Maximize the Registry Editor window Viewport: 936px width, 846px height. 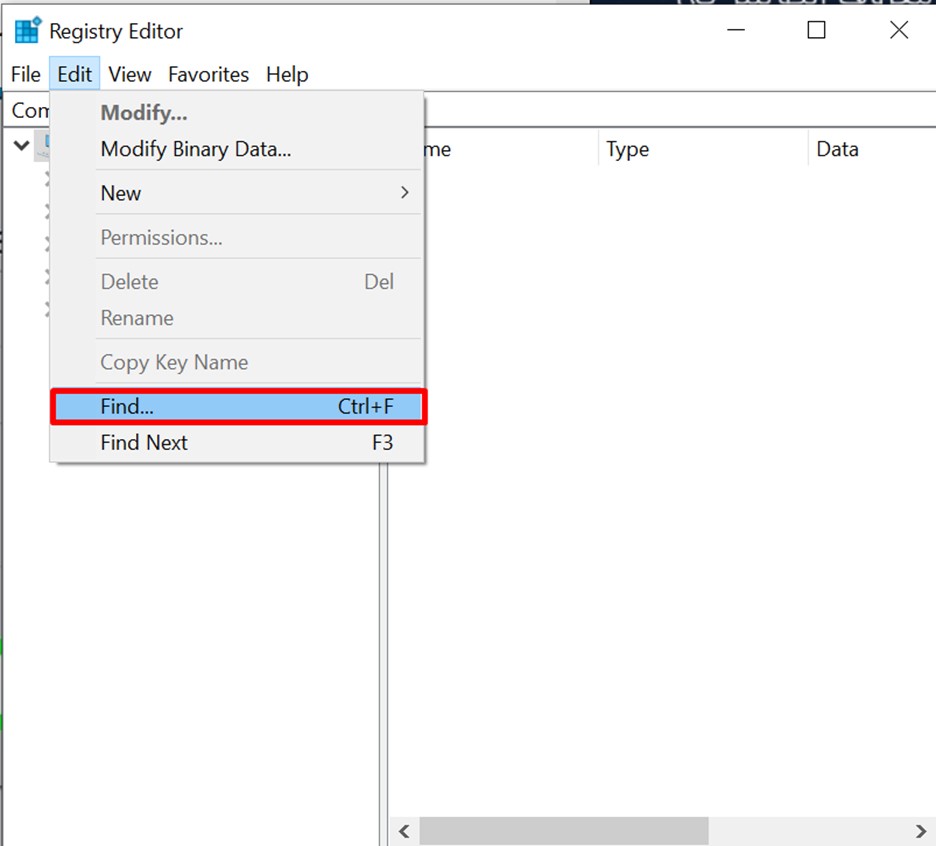pos(816,31)
